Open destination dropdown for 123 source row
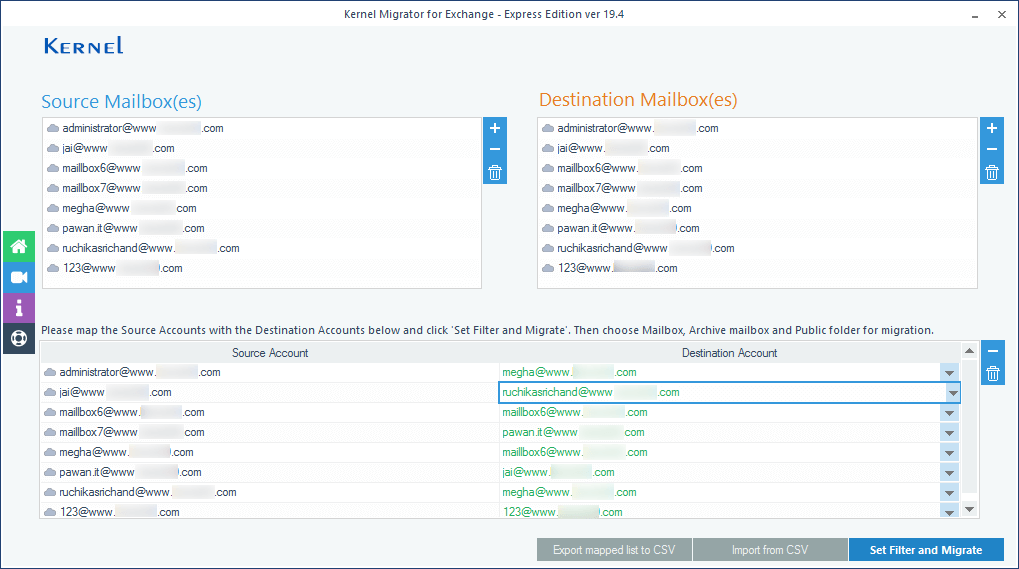The image size is (1019, 569). [949, 511]
